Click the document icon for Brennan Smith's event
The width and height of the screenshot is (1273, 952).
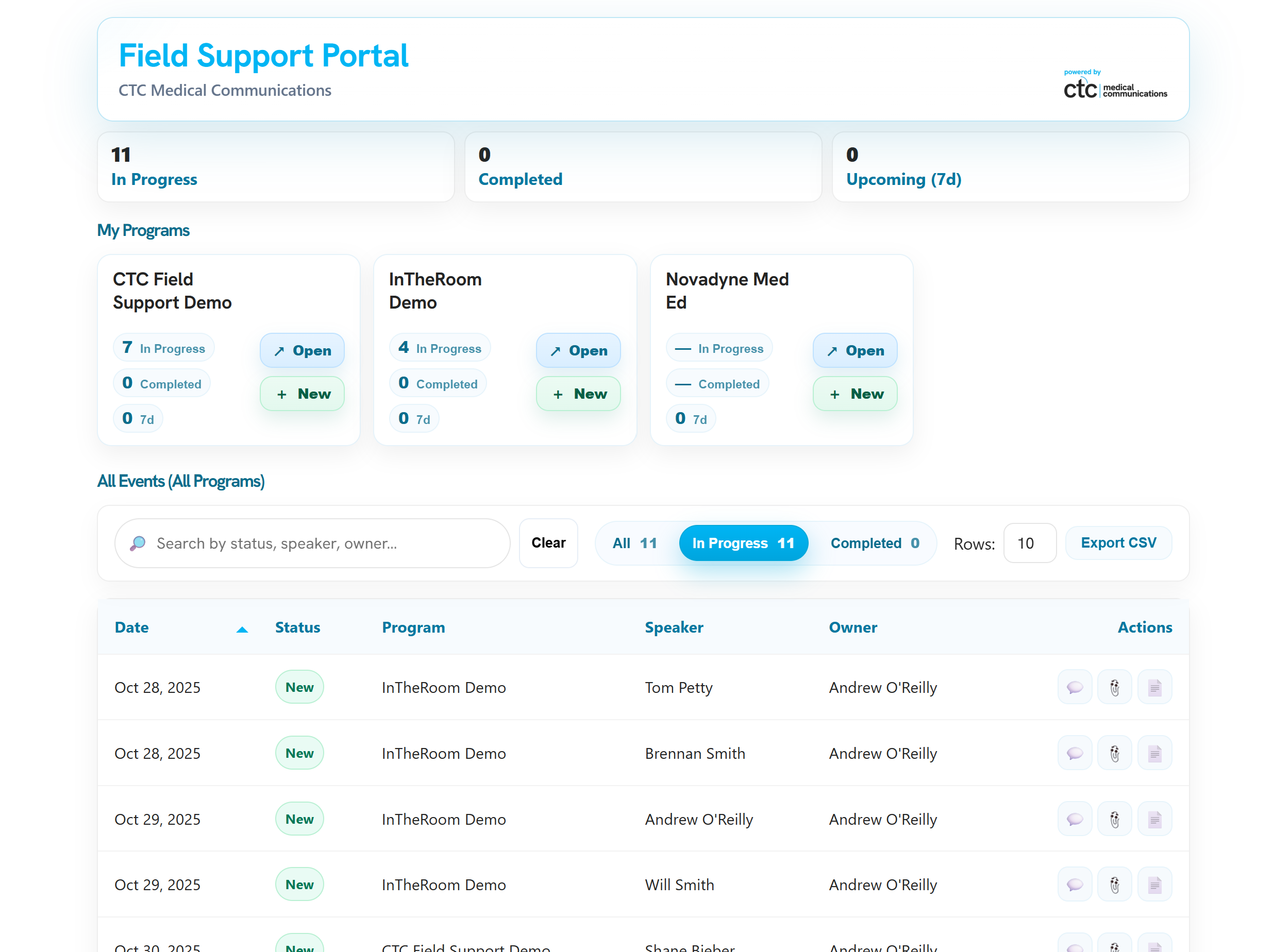1154,753
